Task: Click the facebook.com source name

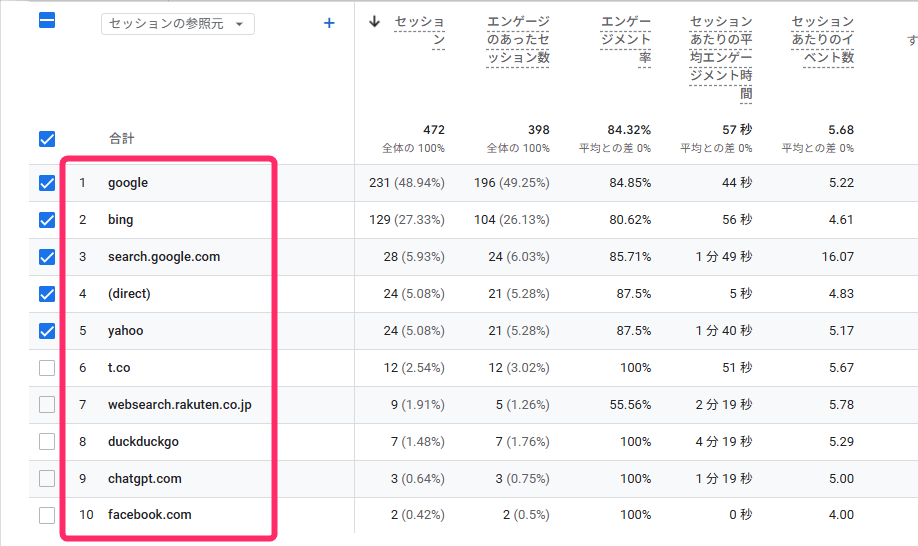Action: pyautogui.click(x=149, y=515)
